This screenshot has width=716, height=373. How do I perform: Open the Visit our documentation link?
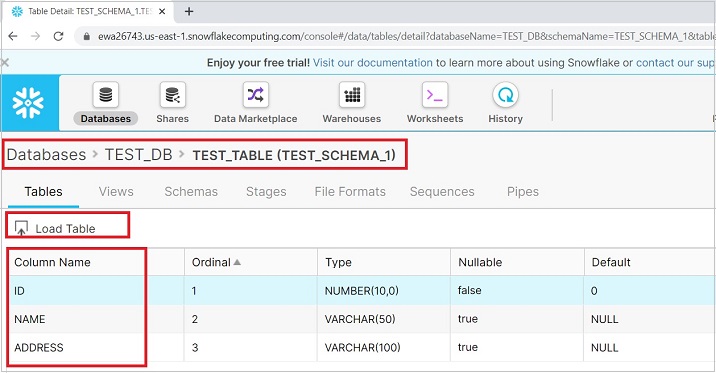click(x=372, y=63)
